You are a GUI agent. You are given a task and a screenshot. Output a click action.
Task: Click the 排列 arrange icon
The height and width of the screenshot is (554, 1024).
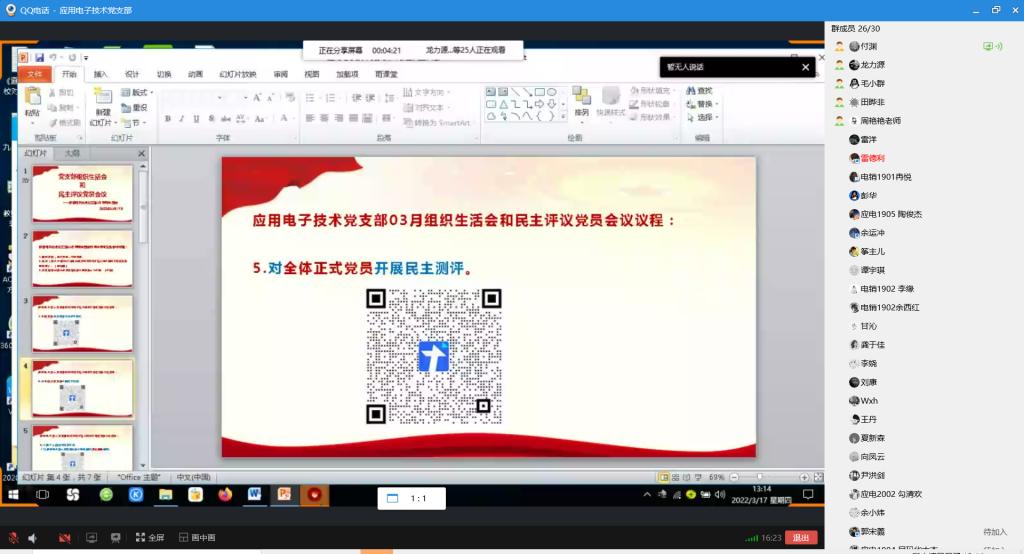tap(581, 99)
